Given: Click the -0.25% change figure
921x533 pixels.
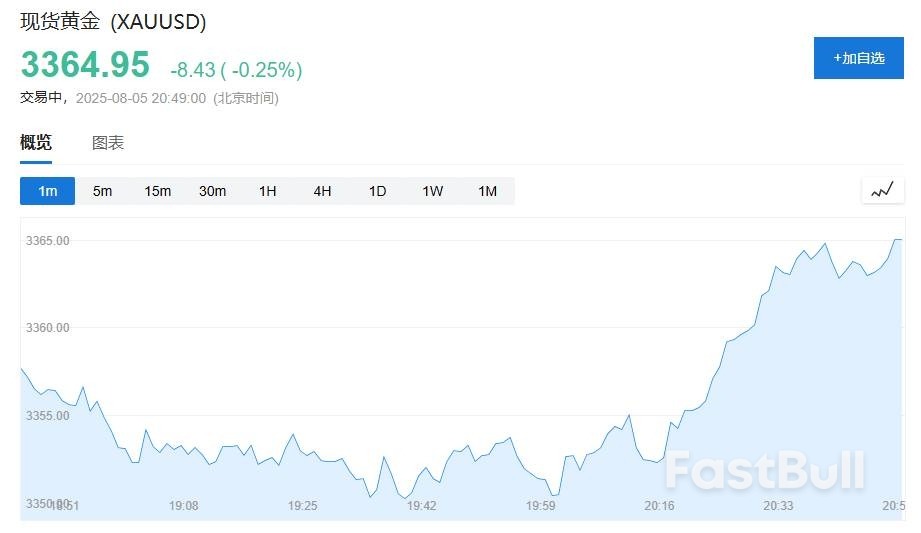Looking at the screenshot, I should click(266, 70).
